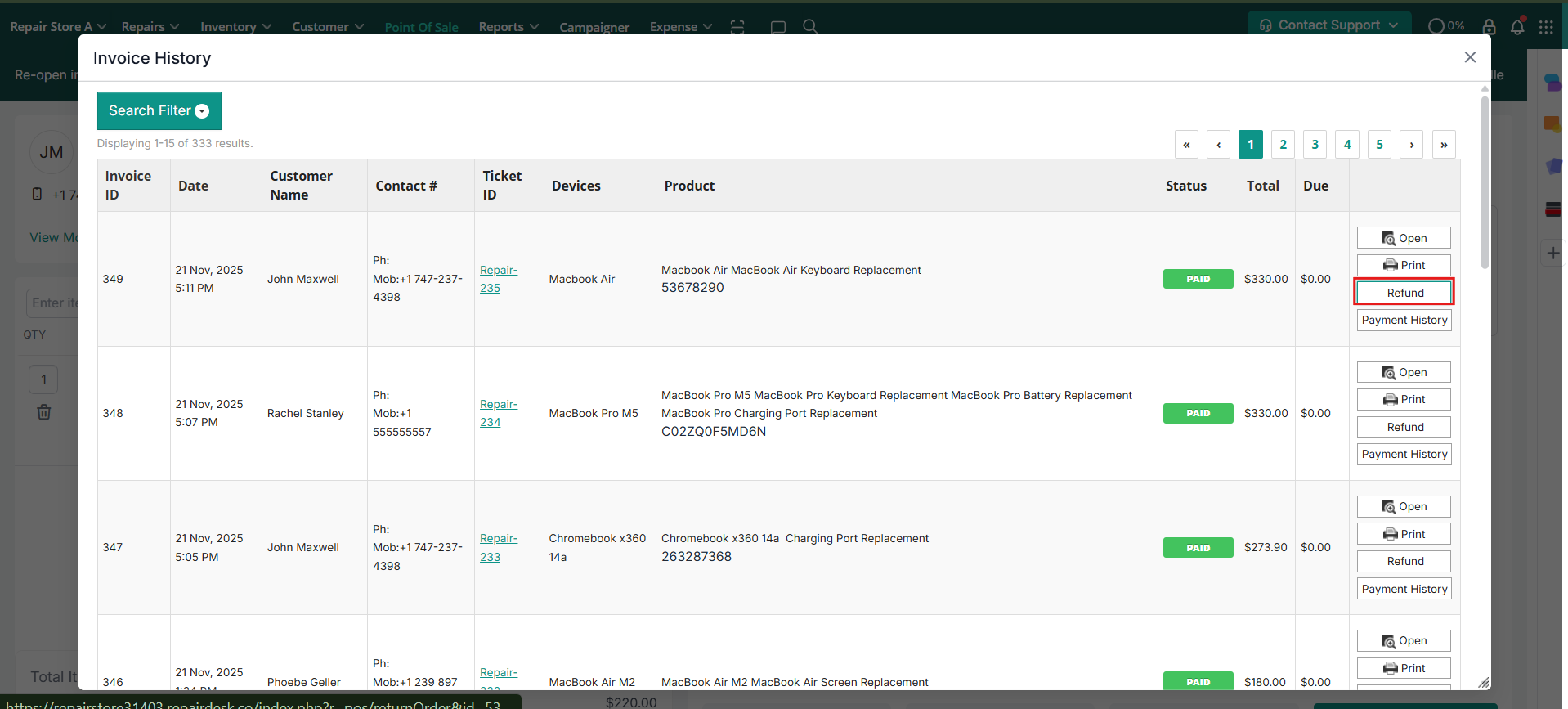Select page 1 in pagination
Viewport: 1568px width, 709px height.
pos(1250,144)
